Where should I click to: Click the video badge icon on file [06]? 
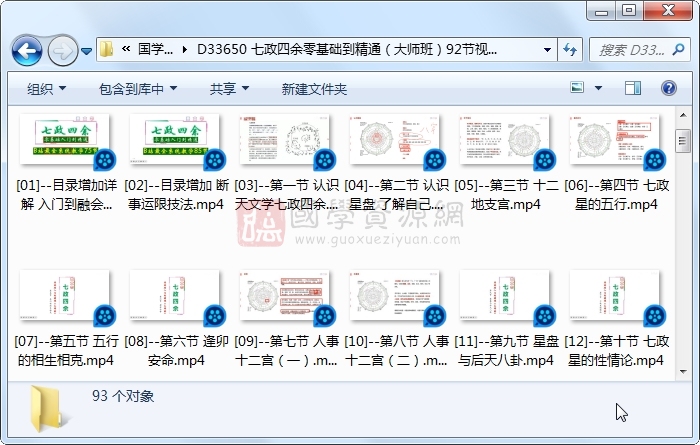pos(655,160)
